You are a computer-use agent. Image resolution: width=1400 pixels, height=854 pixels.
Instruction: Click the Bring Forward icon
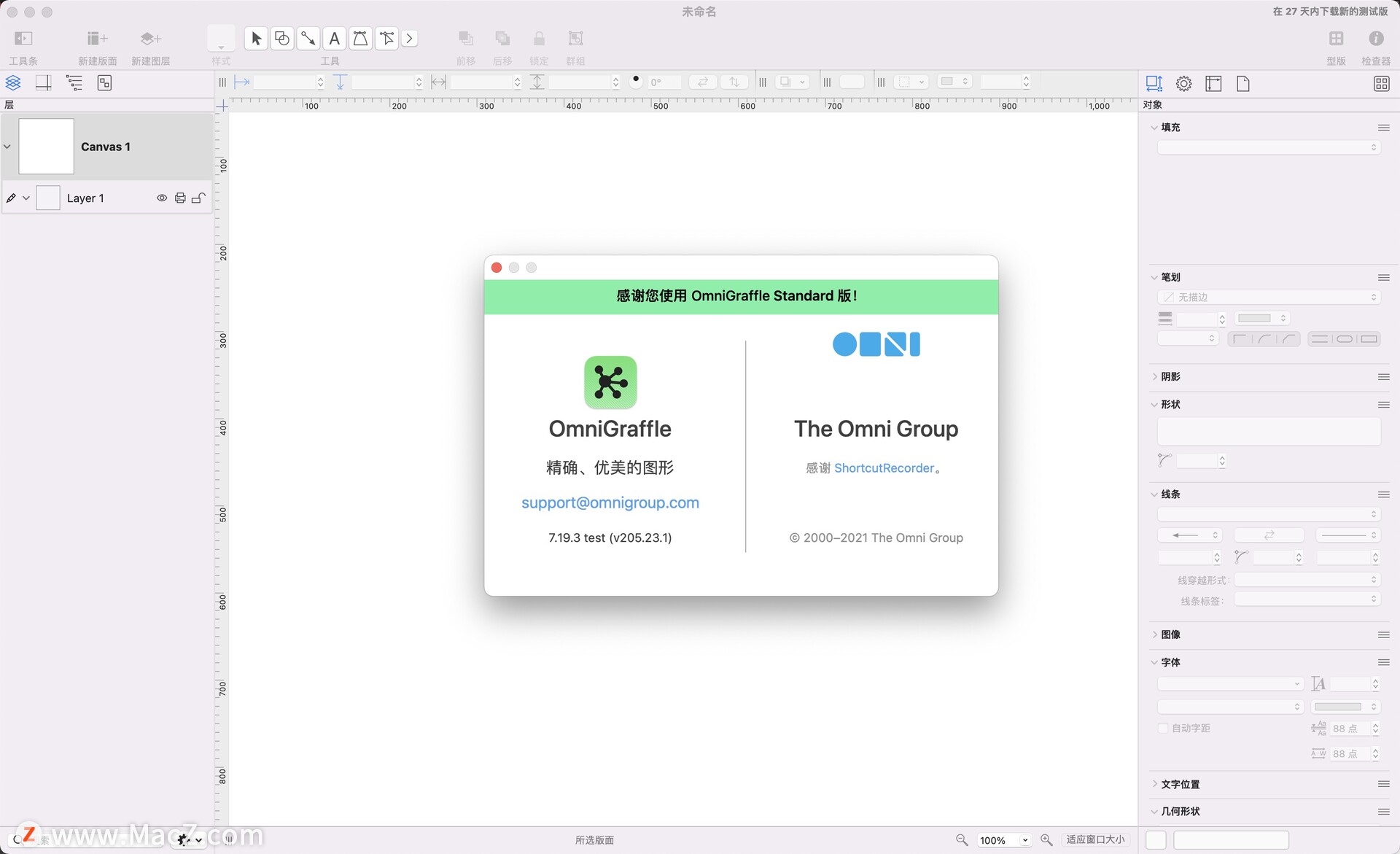pyautogui.click(x=466, y=39)
